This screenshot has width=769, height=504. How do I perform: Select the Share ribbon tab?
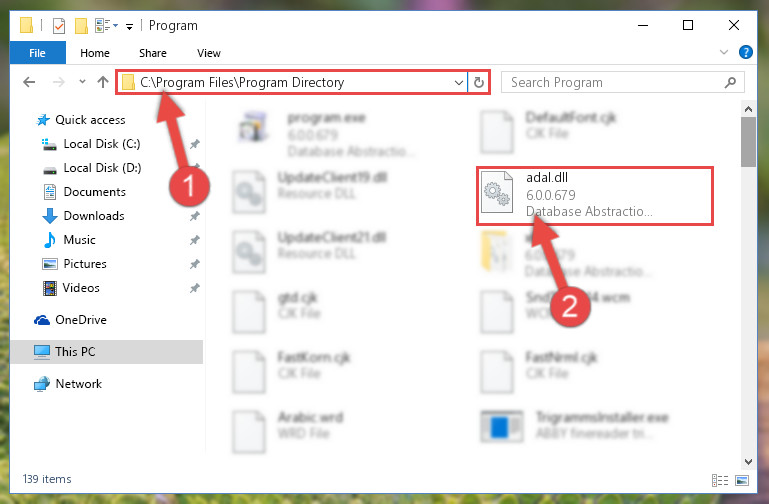[x=153, y=53]
